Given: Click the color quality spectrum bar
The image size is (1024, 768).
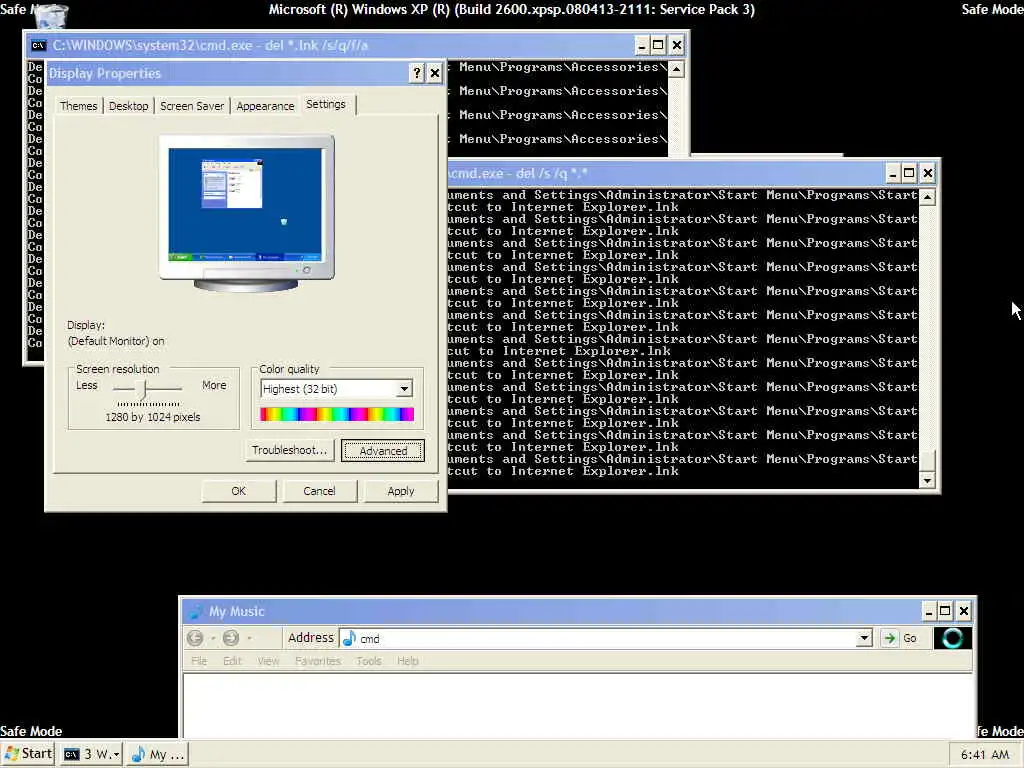Looking at the screenshot, I should coord(337,414).
